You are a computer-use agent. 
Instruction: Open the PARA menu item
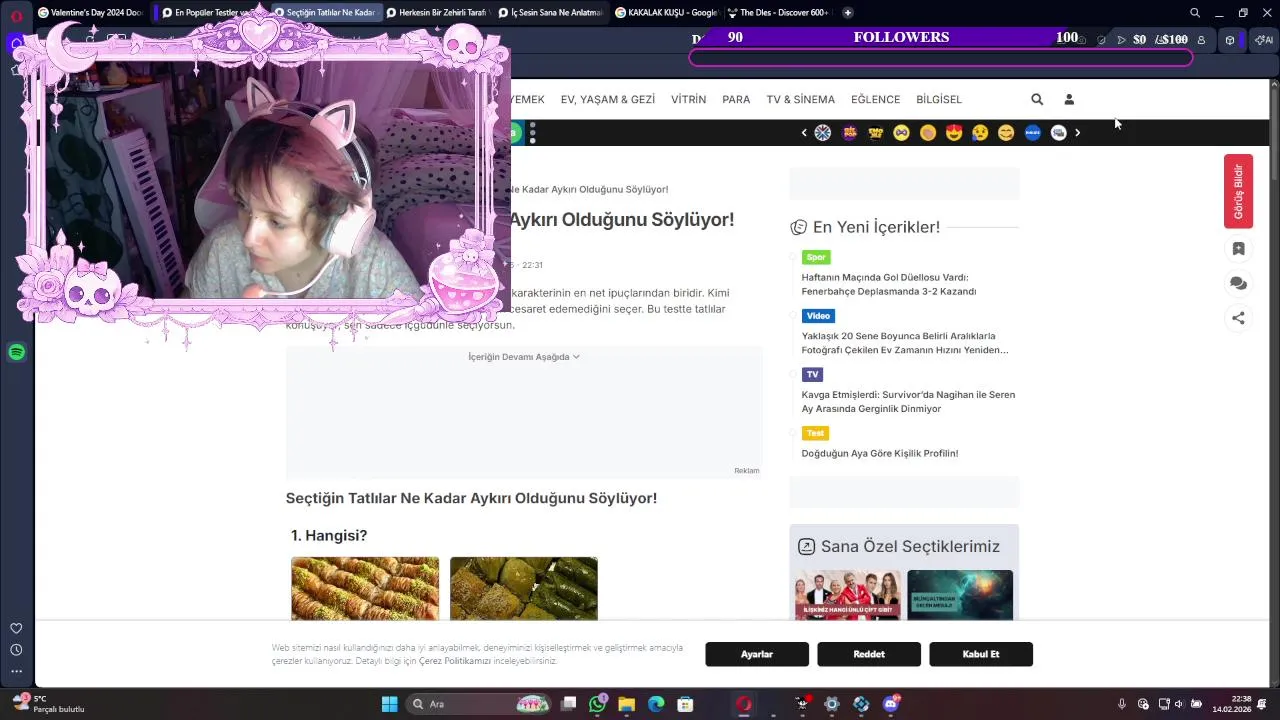[736, 99]
